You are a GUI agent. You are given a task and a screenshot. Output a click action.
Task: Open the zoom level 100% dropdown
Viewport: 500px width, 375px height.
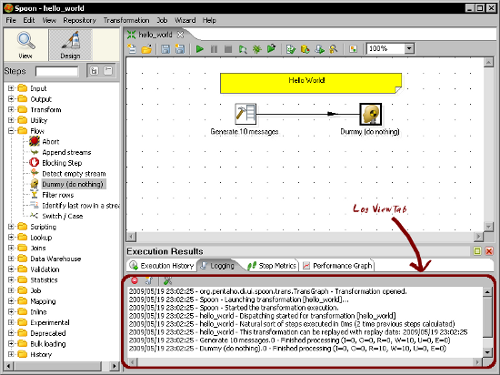point(409,49)
